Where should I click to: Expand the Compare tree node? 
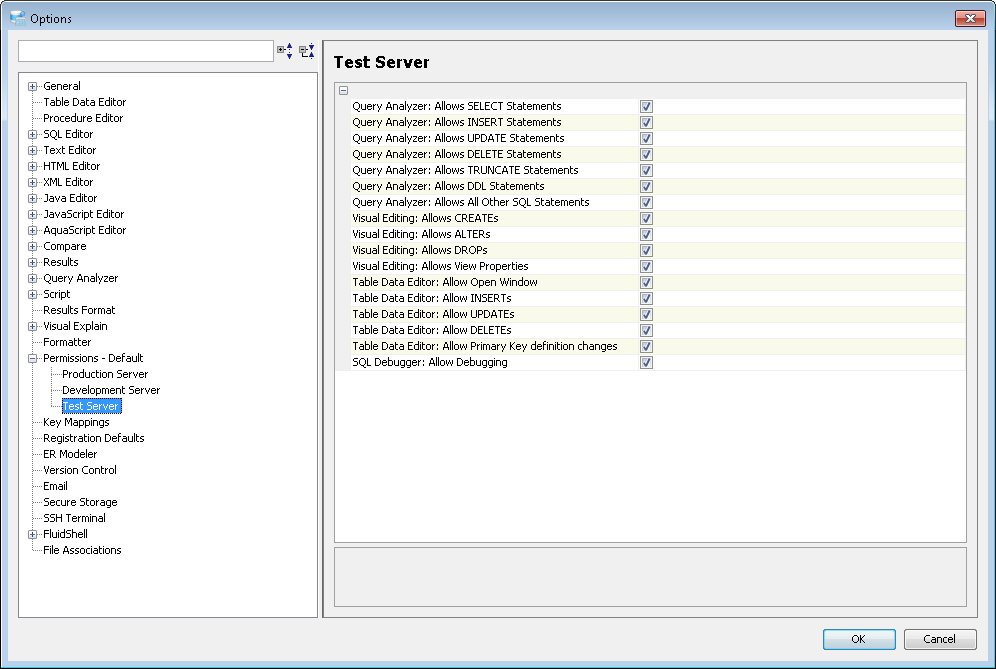coord(32,247)
